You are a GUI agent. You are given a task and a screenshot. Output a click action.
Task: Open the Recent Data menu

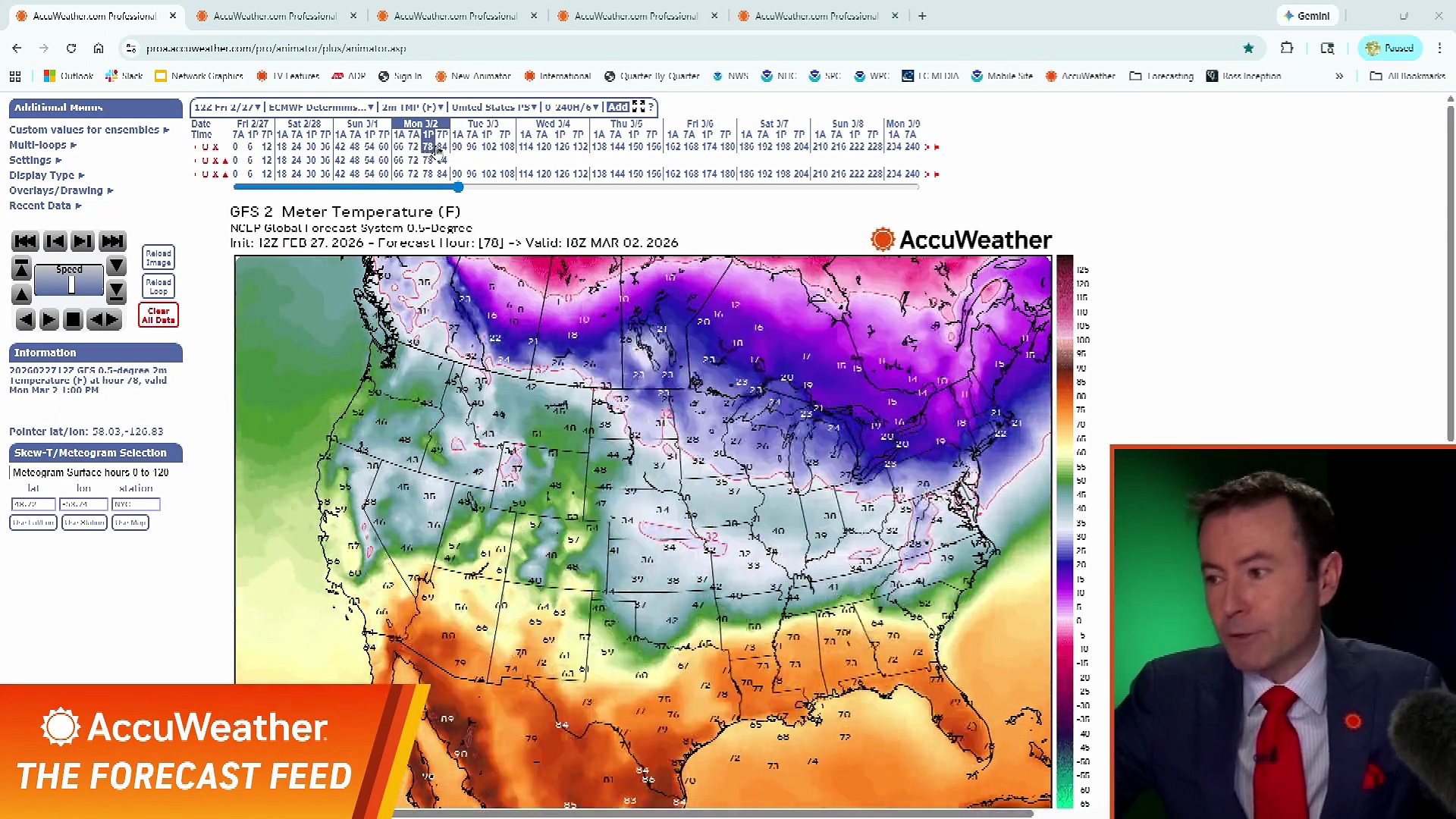point(45,206)
